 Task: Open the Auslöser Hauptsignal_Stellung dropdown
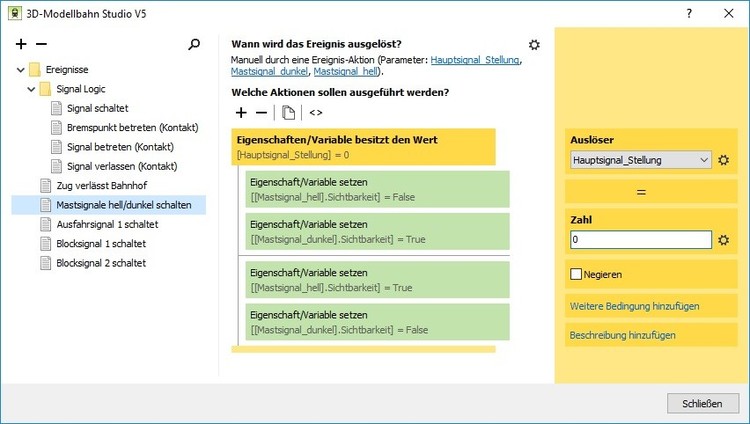click(x=640, y=160)
